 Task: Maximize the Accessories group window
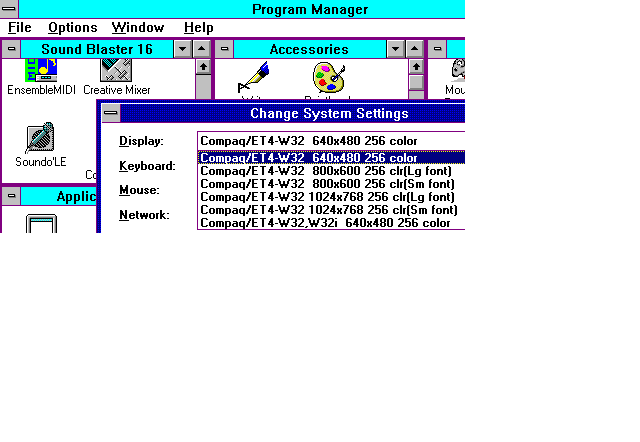415,49
